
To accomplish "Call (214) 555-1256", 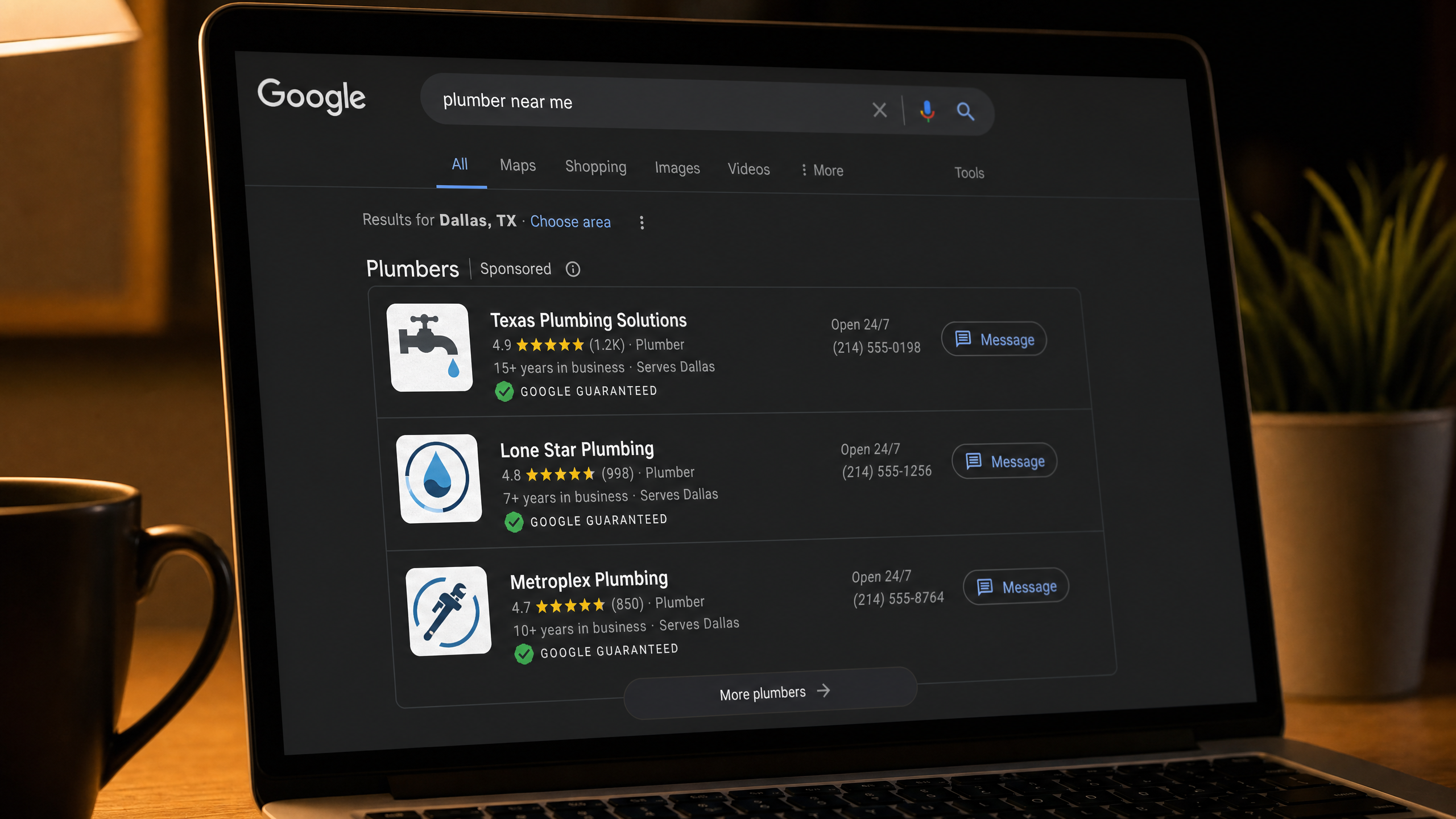I will [887, 471].
